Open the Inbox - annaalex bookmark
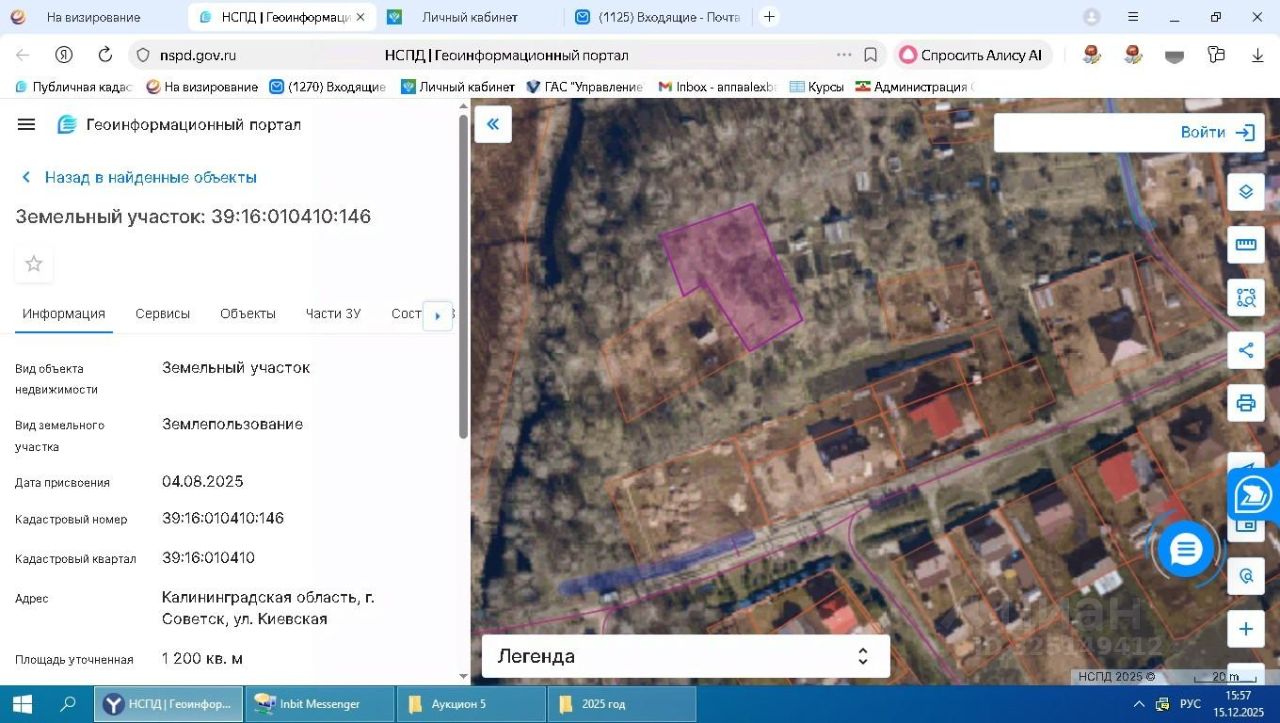This screenshot has height=723, width=1280. 717,87
